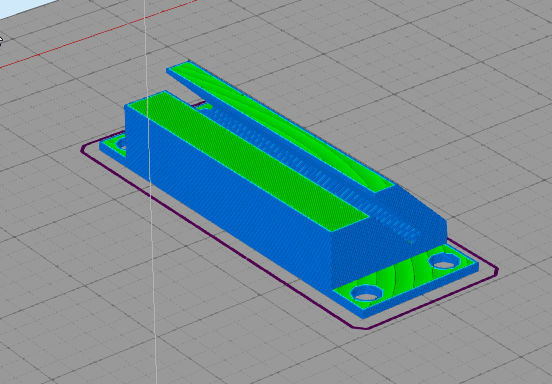Click the flat green top surface of the block
The height and width of the screenshot is (384, 552).
(246, 158)
